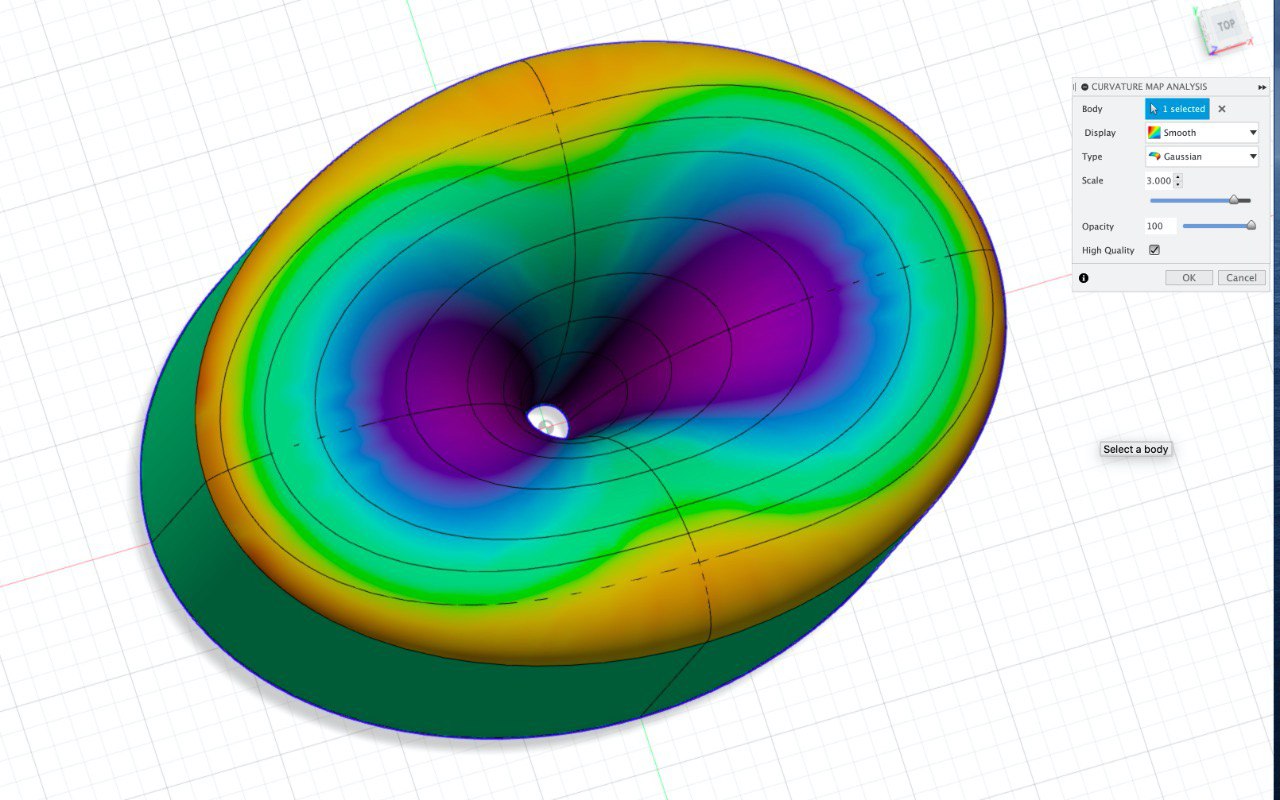1280x800 pixels.
Task: Click the info icon in the dialog
Action: [x=1084, y=278]
